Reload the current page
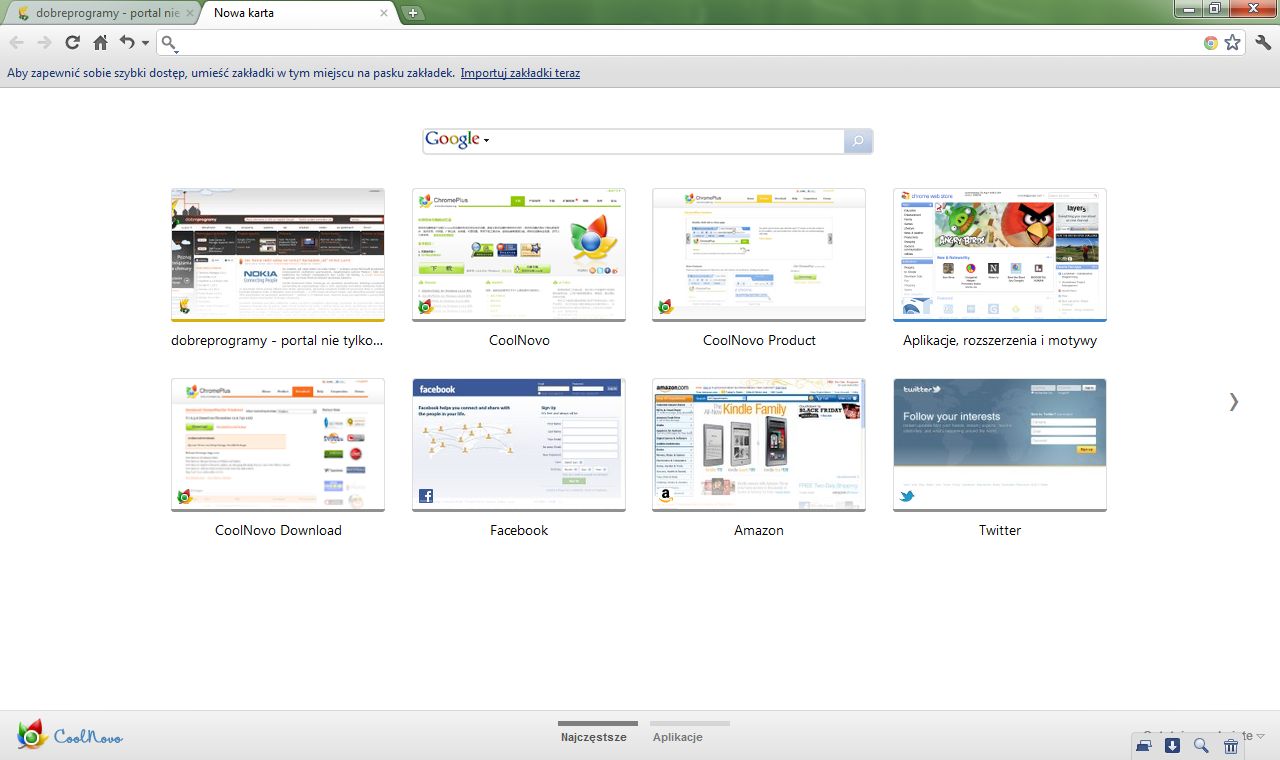 (72, 42)
